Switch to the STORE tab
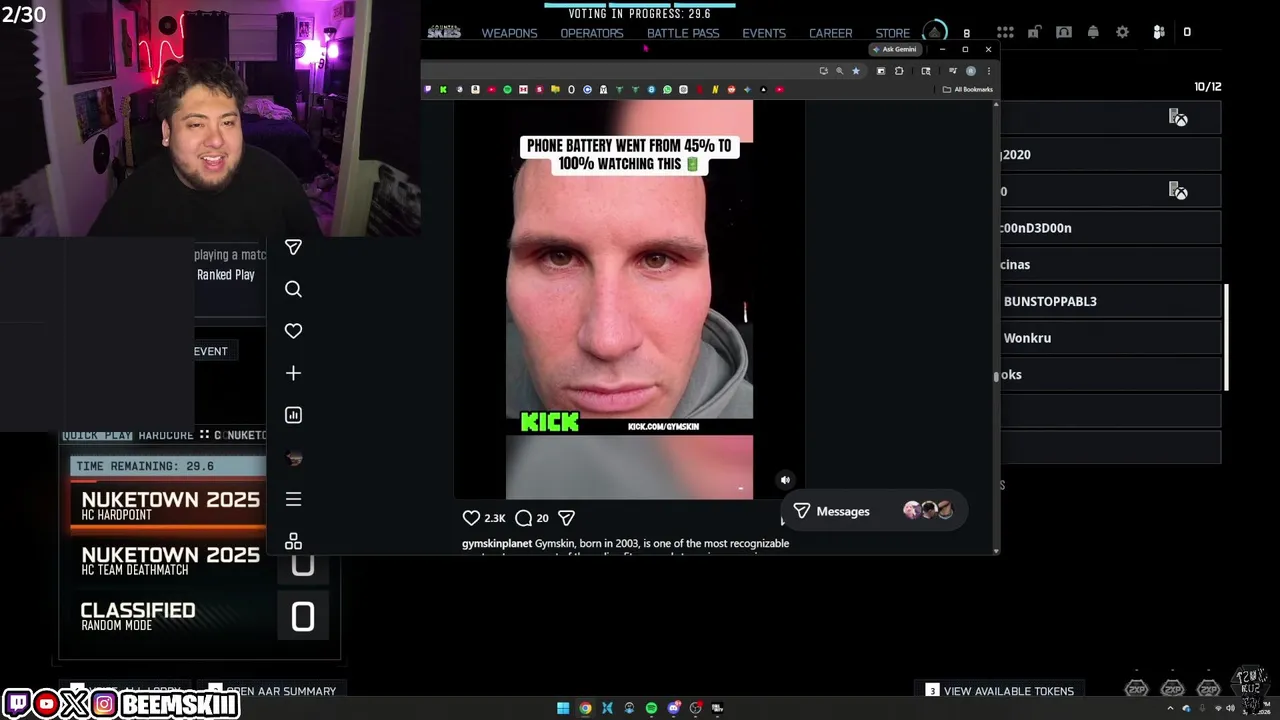1280x720 pixels. tap(893, 33)
